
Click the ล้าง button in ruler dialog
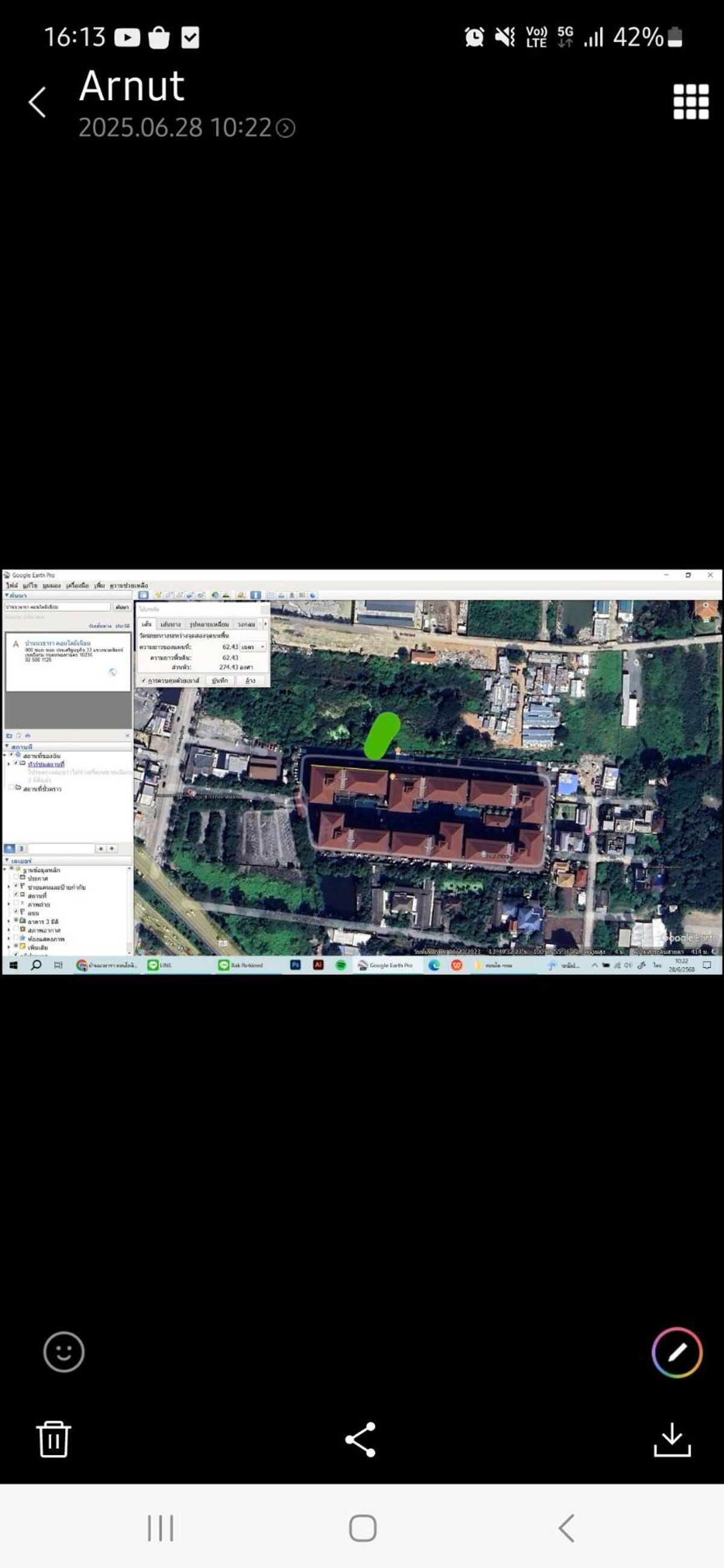click(x=250, y=681)
